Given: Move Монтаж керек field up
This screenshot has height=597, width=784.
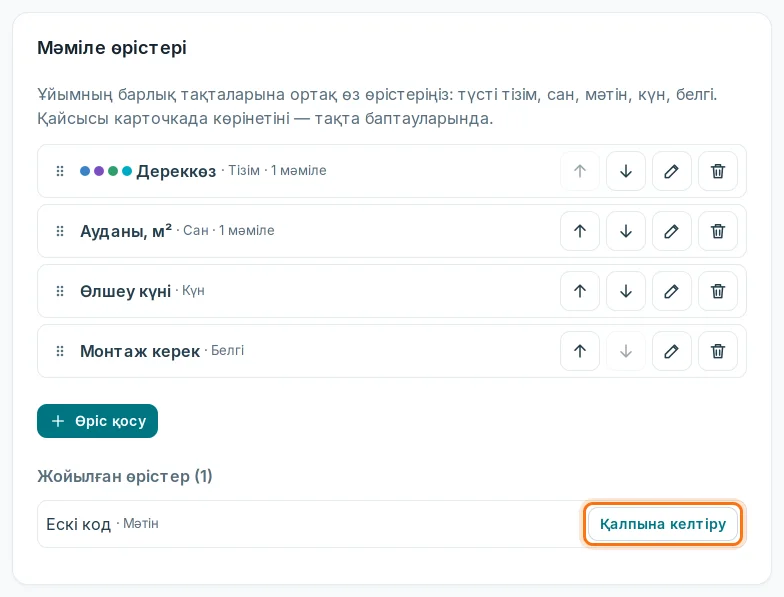Looking at the screenshot, I should coord(580,351).
